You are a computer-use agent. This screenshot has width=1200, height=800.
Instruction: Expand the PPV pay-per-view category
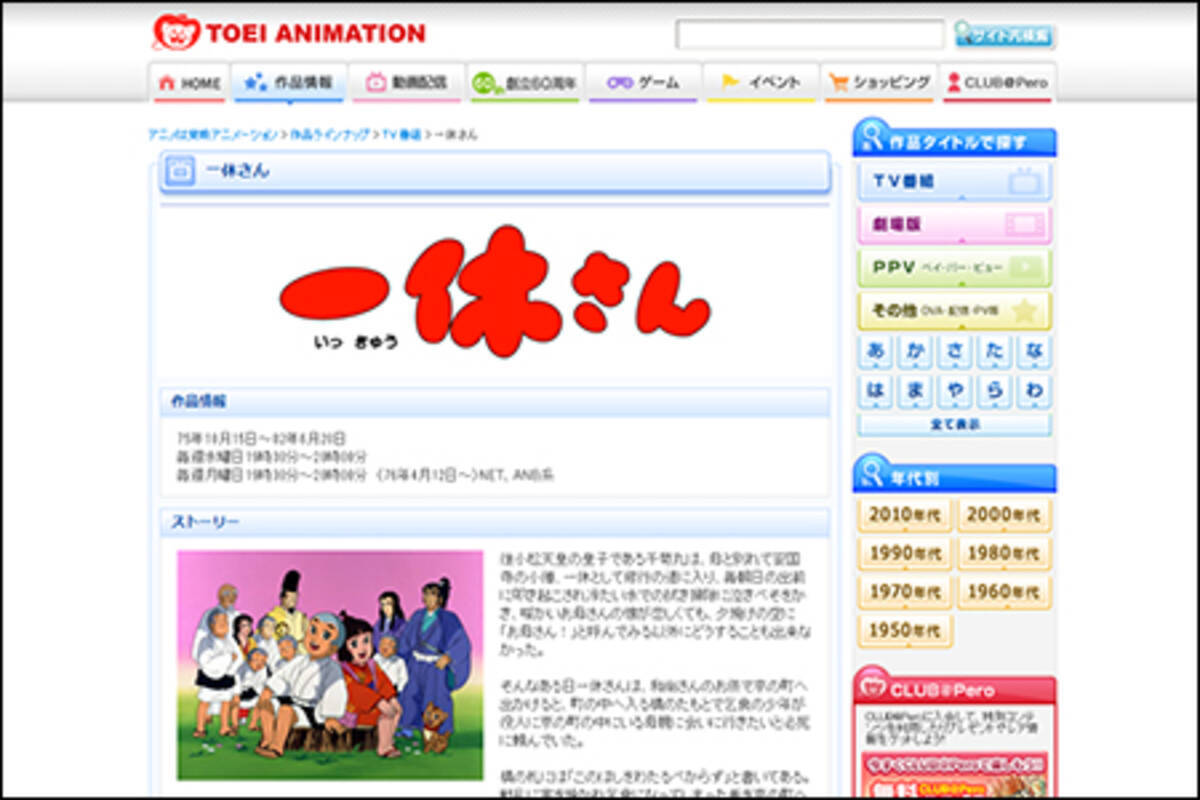pyautogui.click(x=954, y=268)
